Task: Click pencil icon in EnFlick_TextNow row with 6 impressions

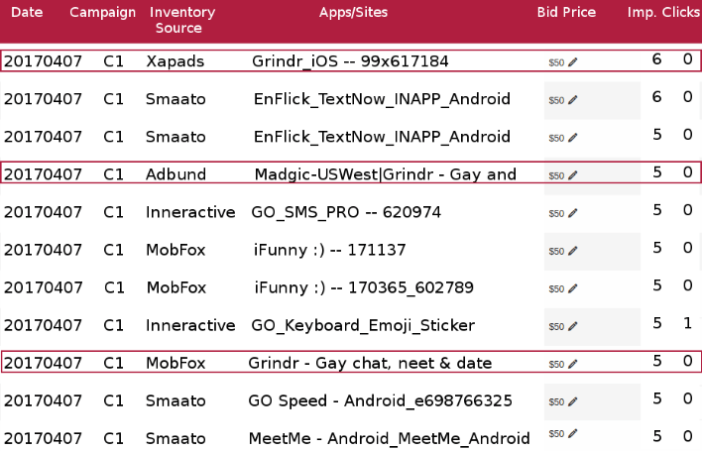Action: [x=573, y=100]
